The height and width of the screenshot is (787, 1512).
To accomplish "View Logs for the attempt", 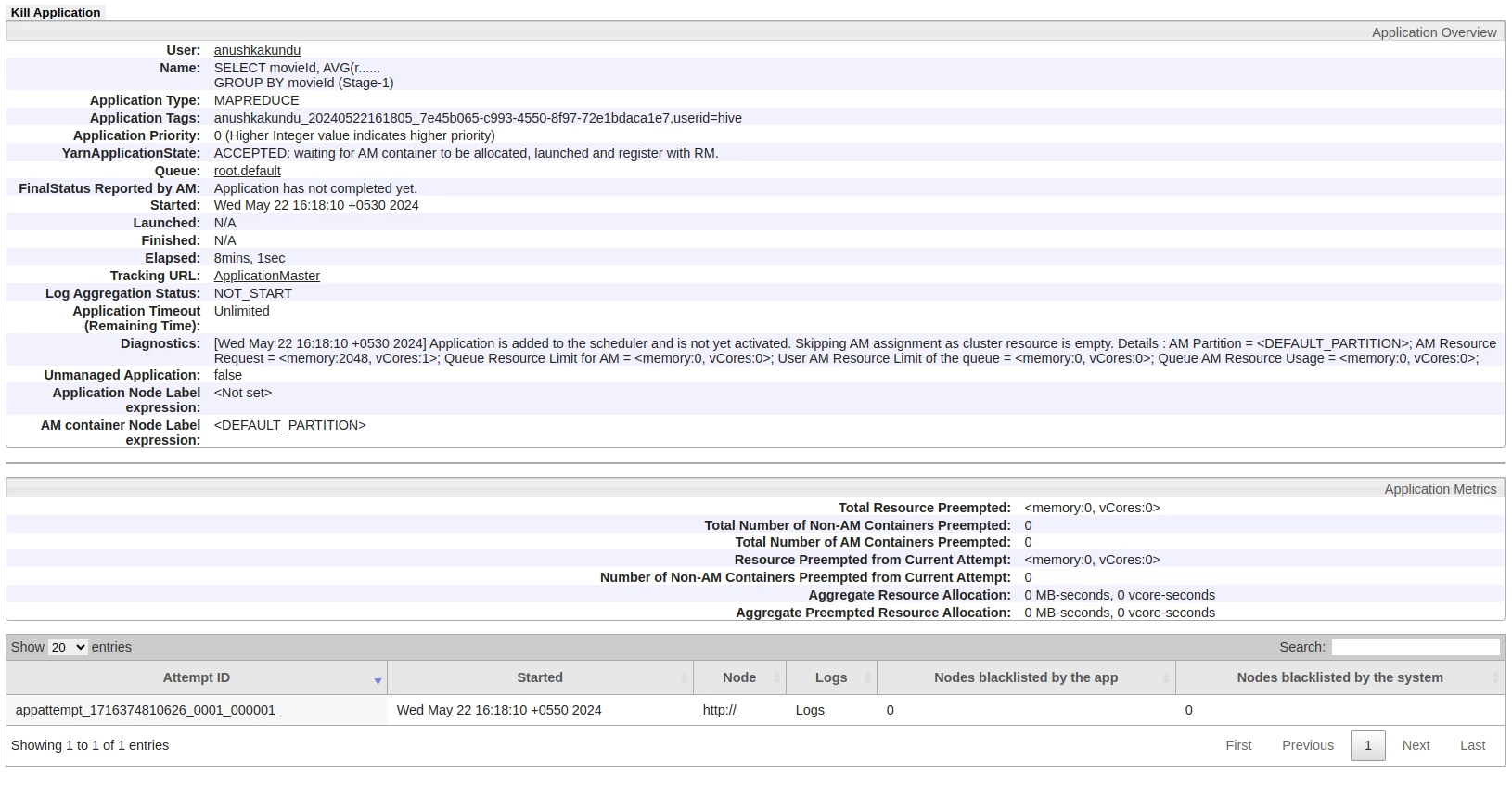I will [x=810, y=710].
